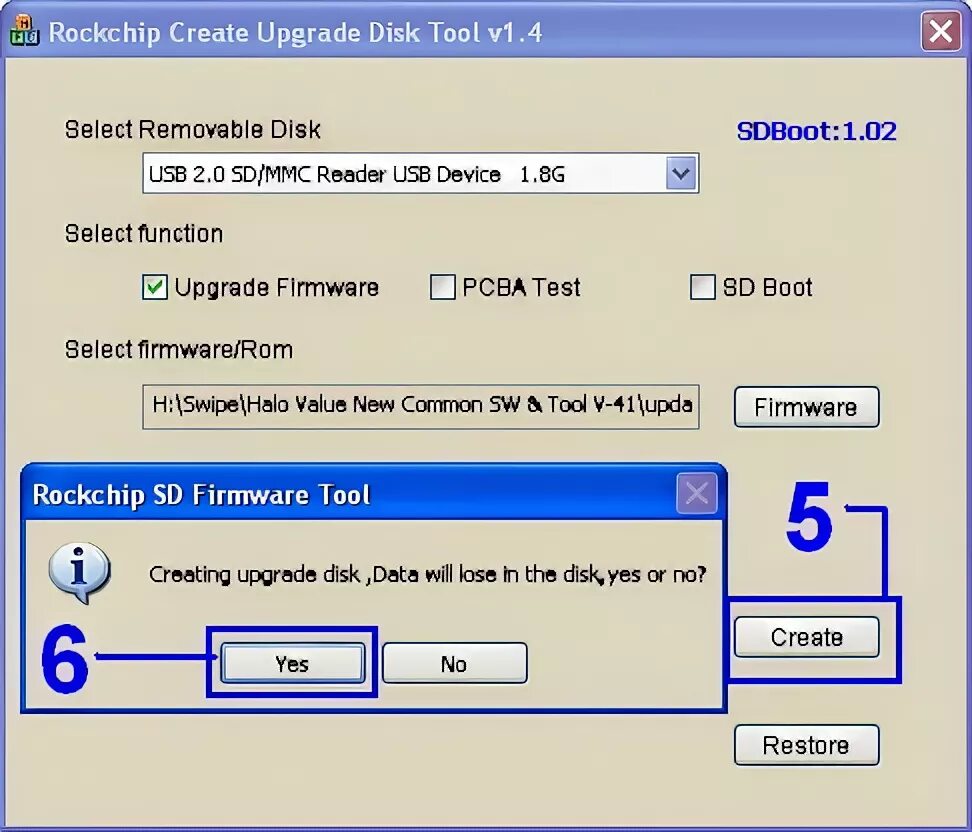Screen dimensions: 972x832
Task: Select the USB 2.0 SD/MMC Reader device field
Action: coord(420,173)
